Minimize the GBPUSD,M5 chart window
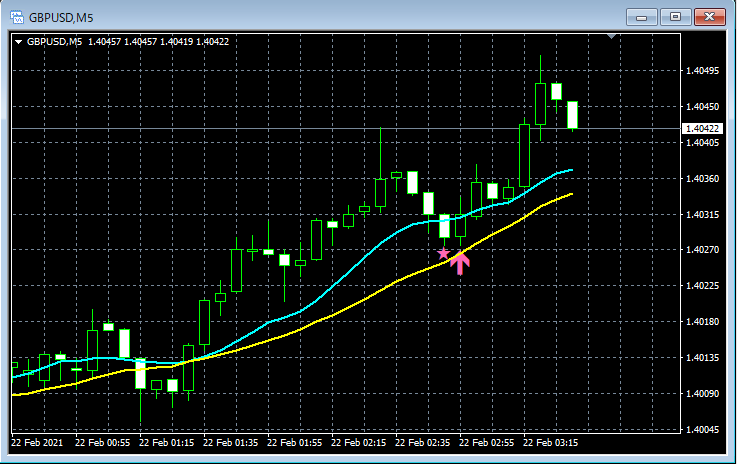 coord(642,17)
